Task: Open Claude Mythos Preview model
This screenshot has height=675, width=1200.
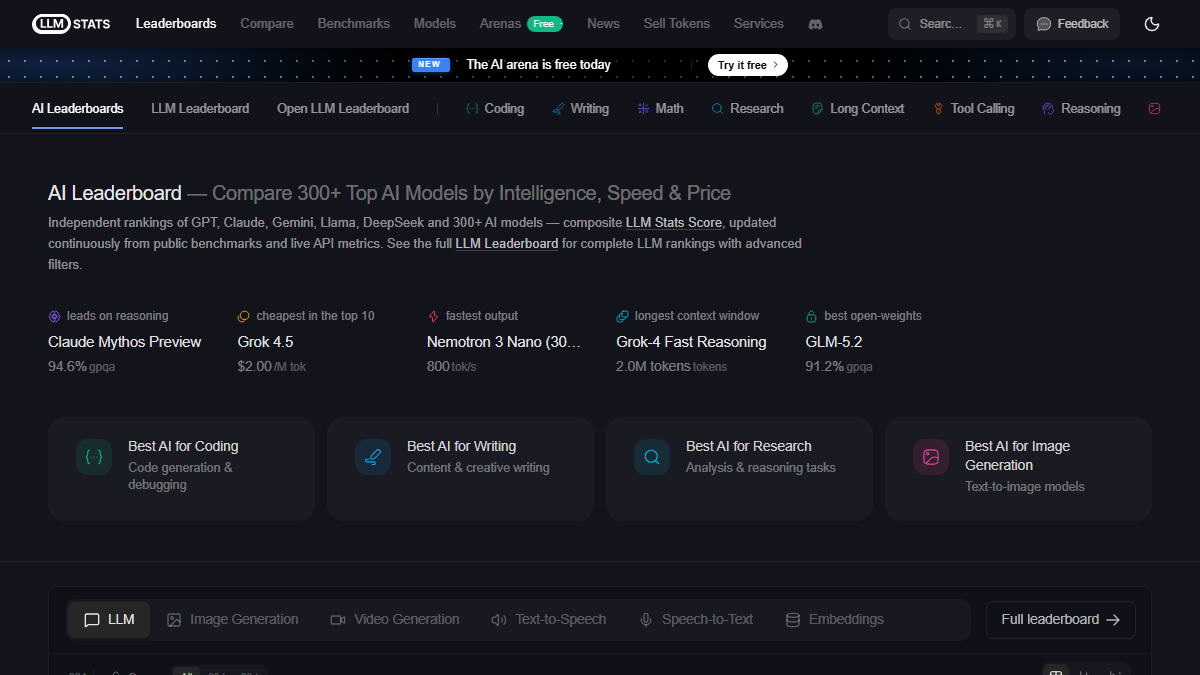Action: 125,342
